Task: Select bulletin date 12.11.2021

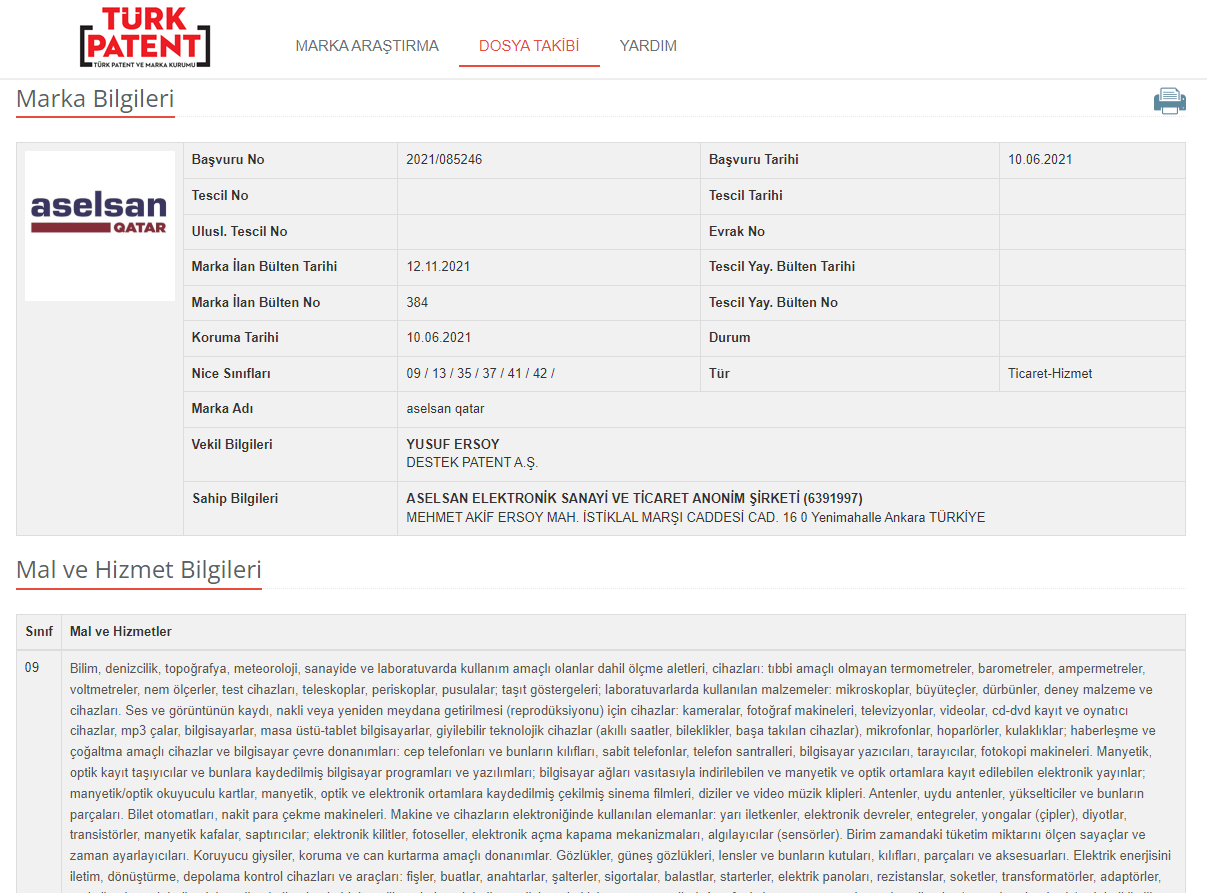Action: tap(438, 267)
